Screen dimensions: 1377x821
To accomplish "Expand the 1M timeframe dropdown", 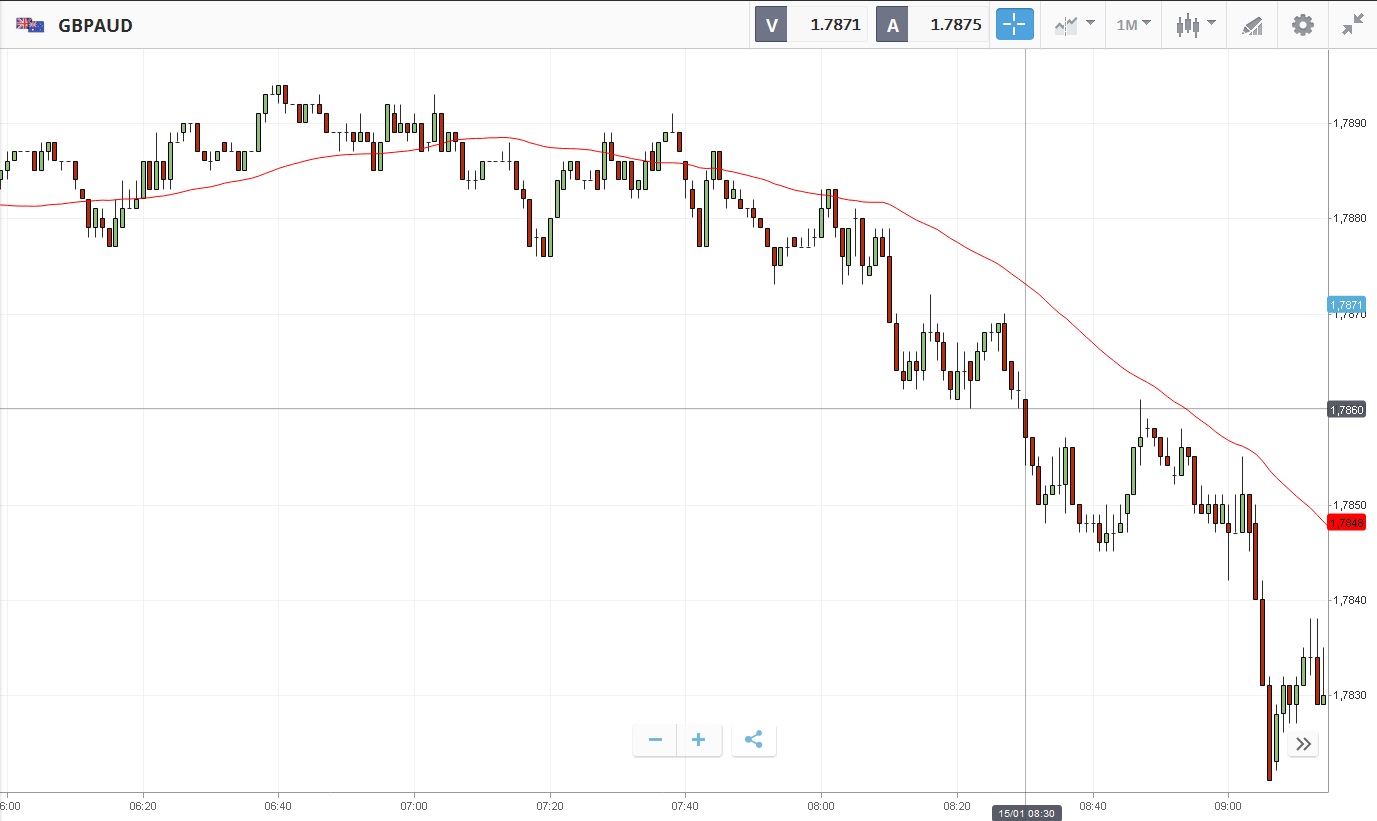I will (x=1133, y=25).
